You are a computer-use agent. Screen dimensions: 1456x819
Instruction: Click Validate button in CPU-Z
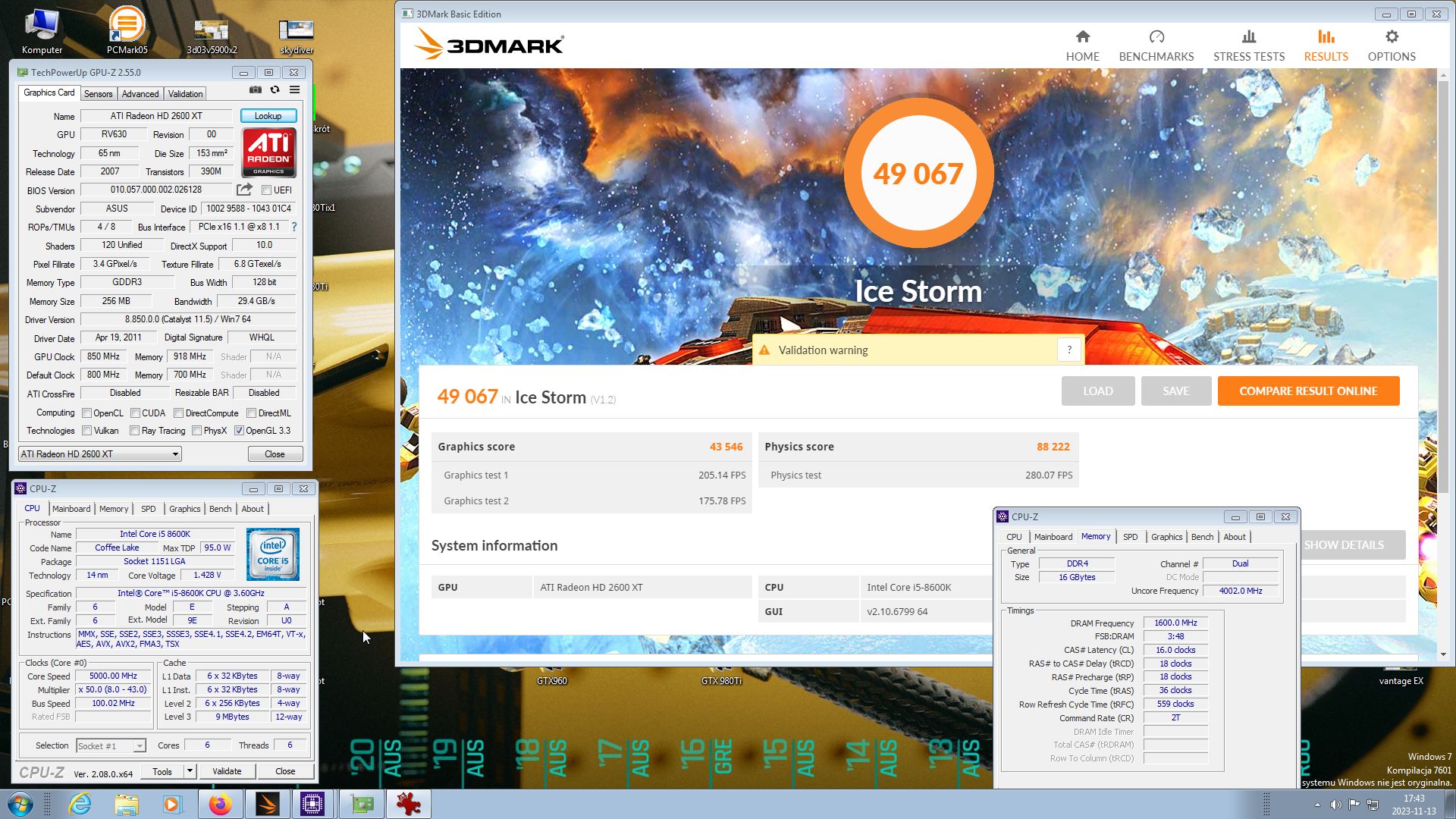(x=227, y=771)
